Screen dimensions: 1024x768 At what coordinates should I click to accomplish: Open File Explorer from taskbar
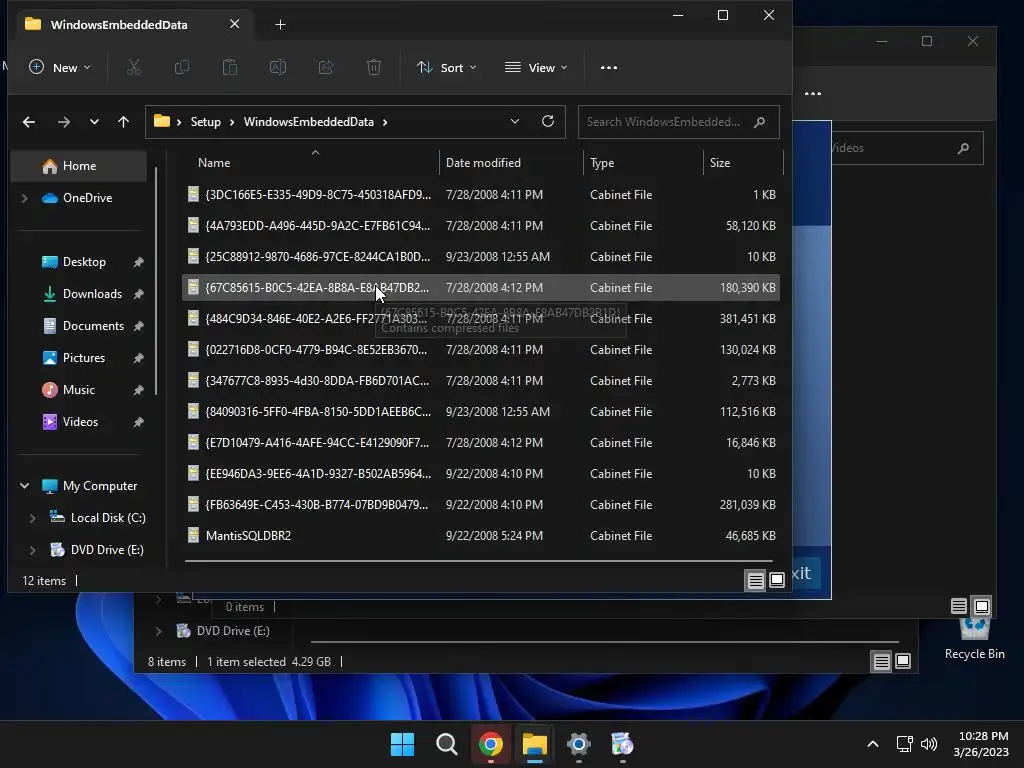pyautogui.click(x=535, y=744)
